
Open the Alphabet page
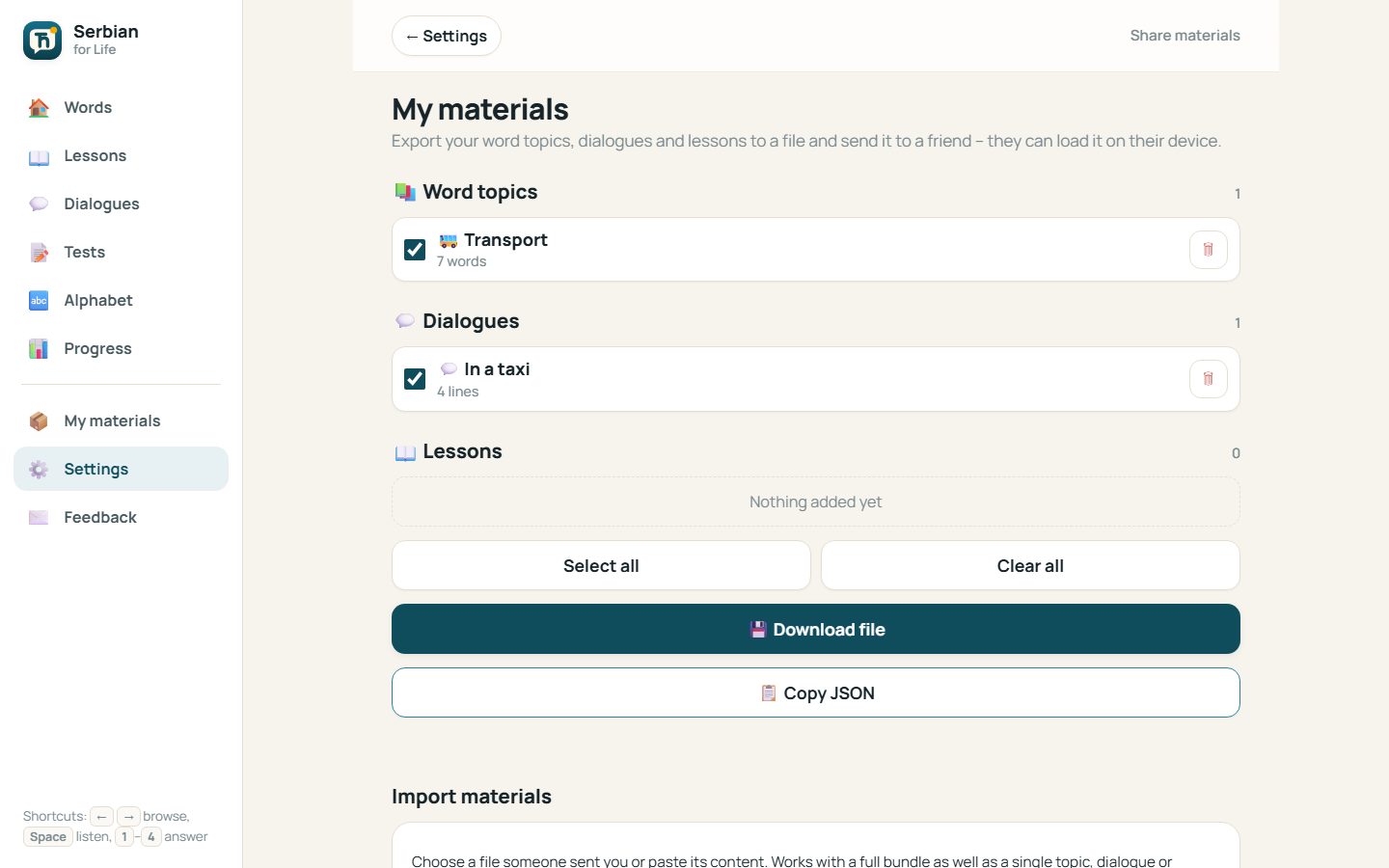click(x=121, y=300)
